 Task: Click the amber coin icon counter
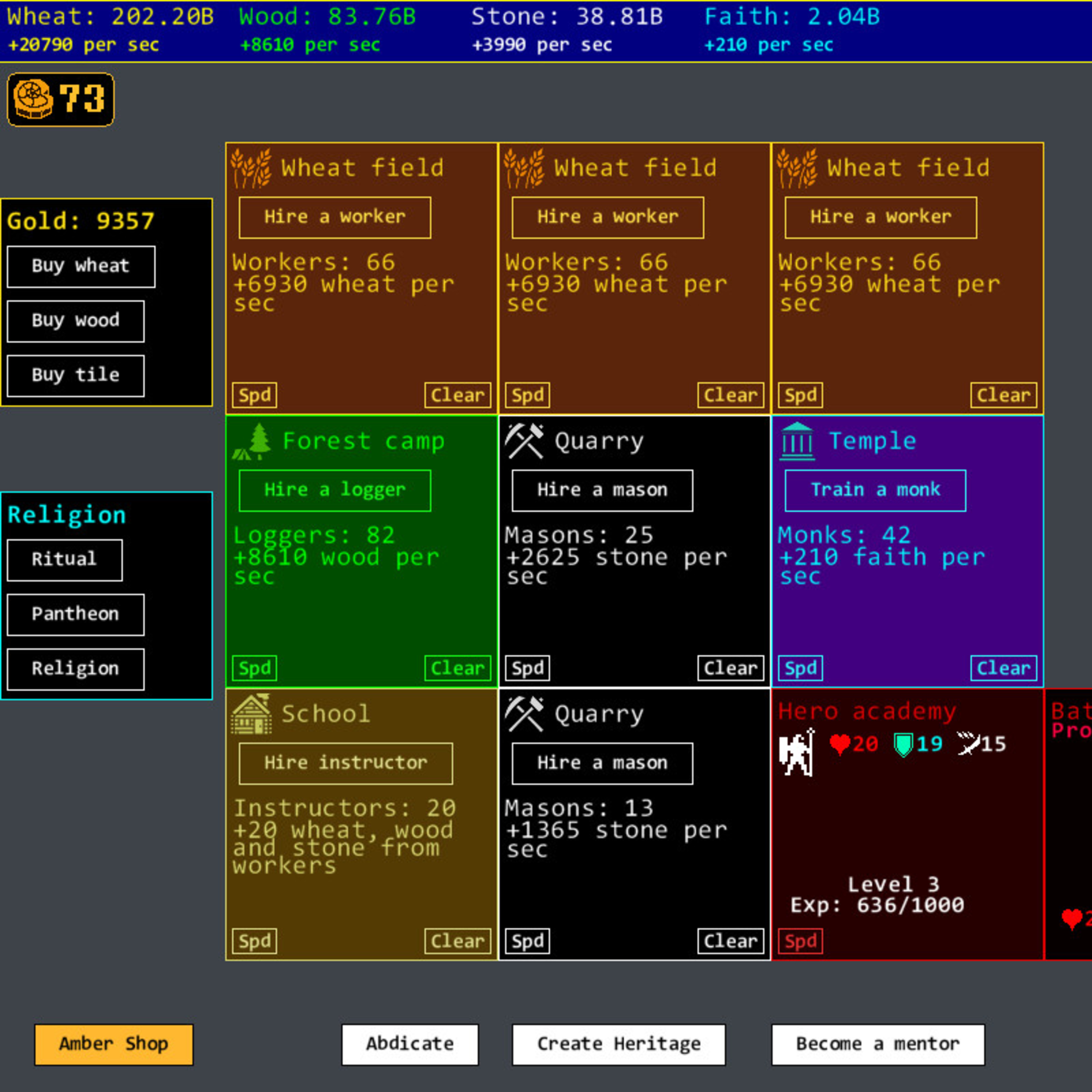point(60,99)
